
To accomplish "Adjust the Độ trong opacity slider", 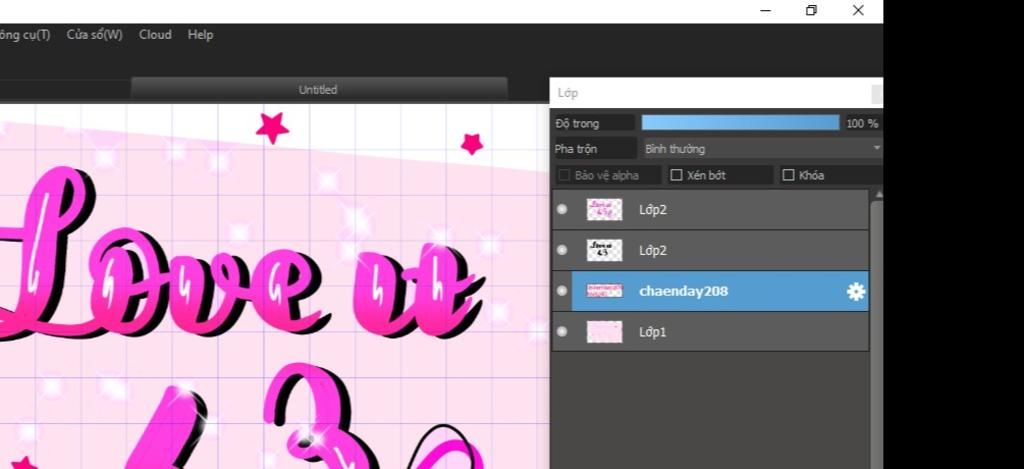I will [x=740, y=123].
